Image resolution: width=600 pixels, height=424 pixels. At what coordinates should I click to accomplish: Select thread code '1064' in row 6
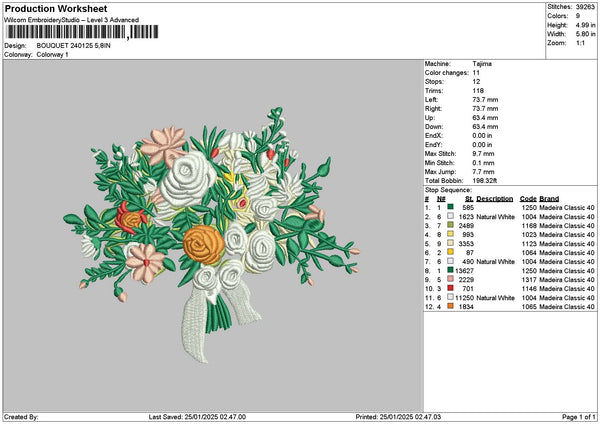529,253
